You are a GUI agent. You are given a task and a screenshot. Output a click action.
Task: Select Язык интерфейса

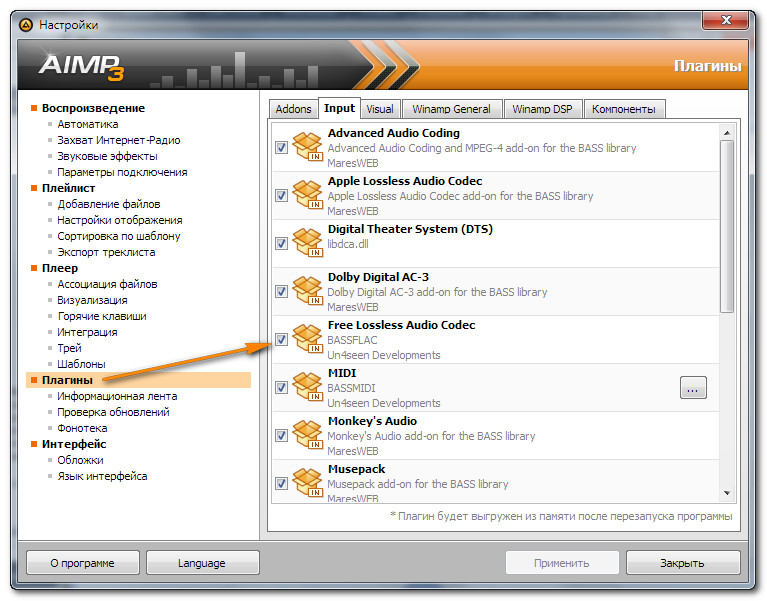tap(102, 476)
